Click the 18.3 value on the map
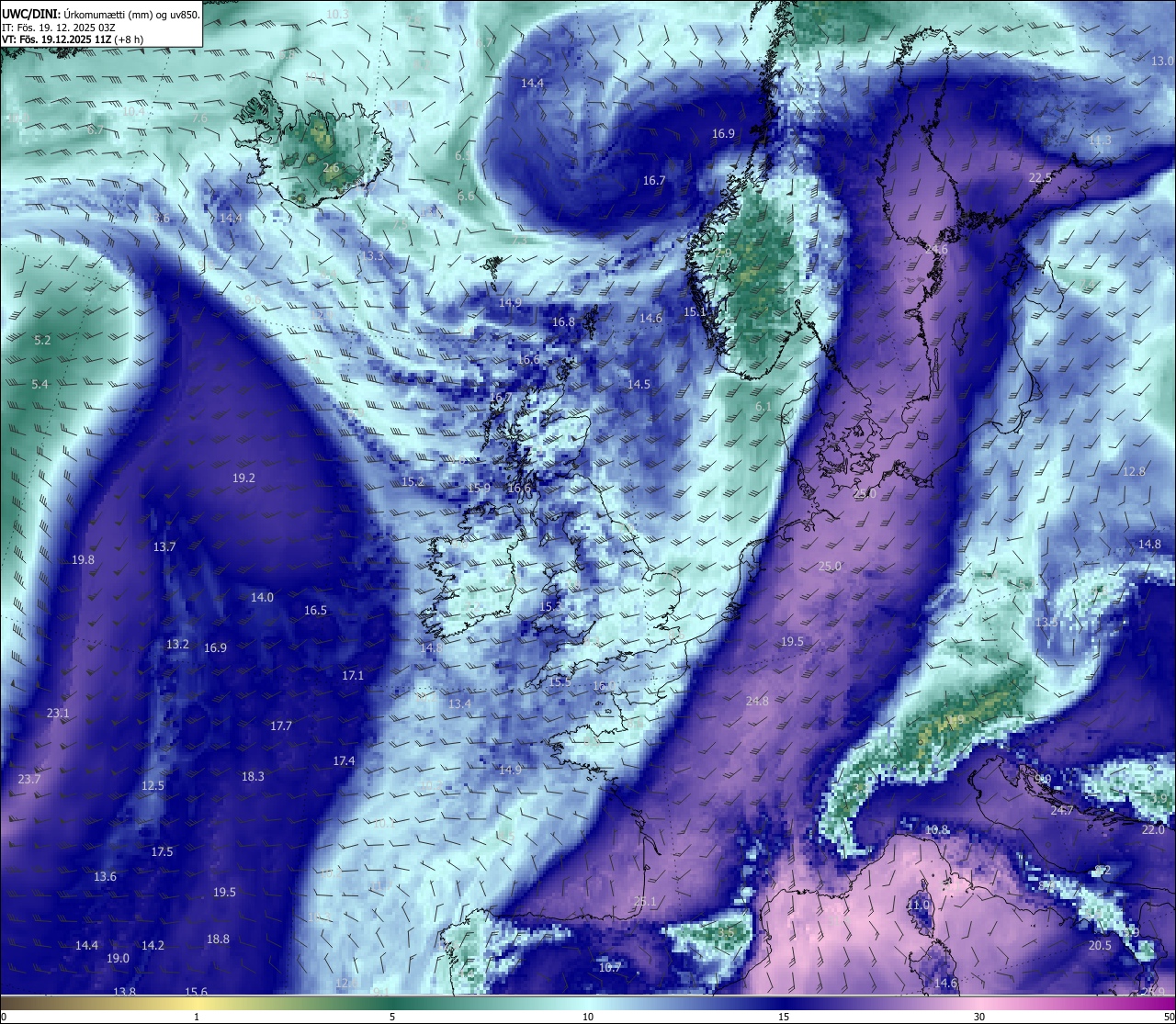1176x1024 pixels. coord(253,776)
